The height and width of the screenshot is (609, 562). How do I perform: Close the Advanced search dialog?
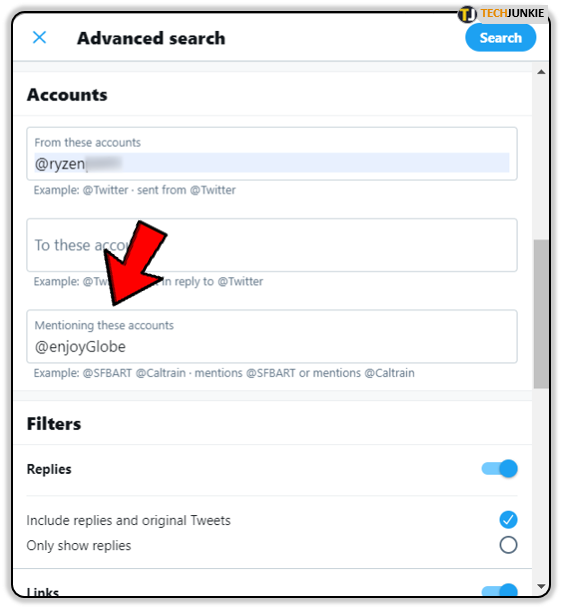click(x=39, y=38)
